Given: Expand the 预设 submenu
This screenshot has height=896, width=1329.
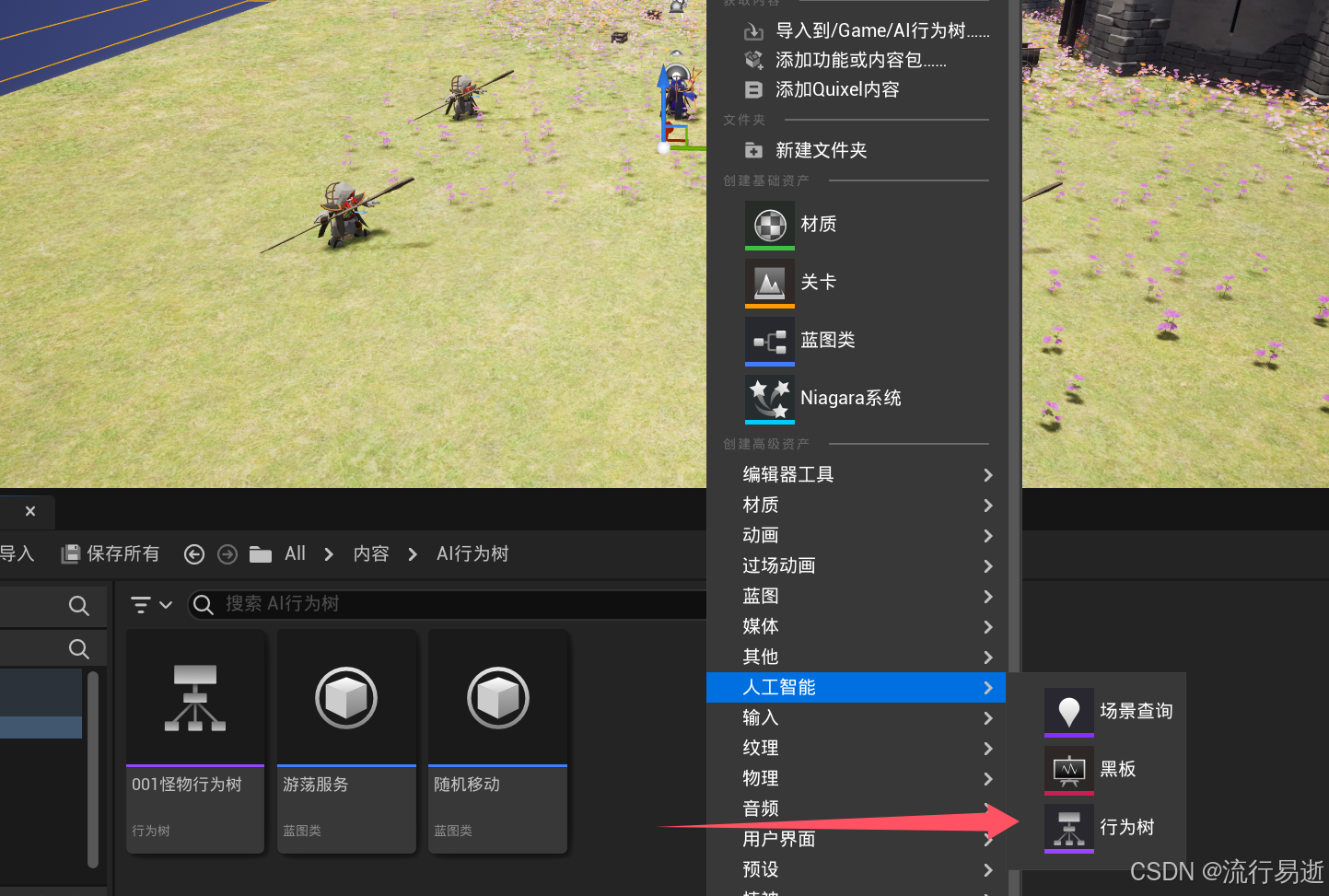Looking at the screenshot, I should coord(857,870).
